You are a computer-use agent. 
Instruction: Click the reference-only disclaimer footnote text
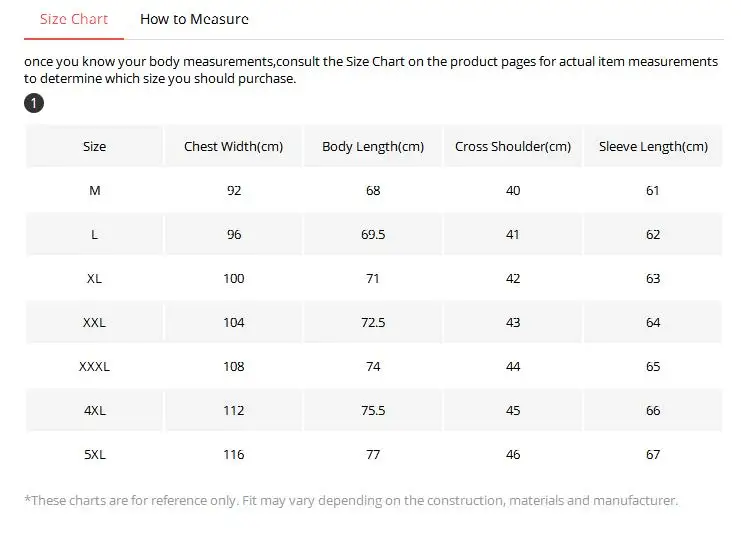click(350, 500)
